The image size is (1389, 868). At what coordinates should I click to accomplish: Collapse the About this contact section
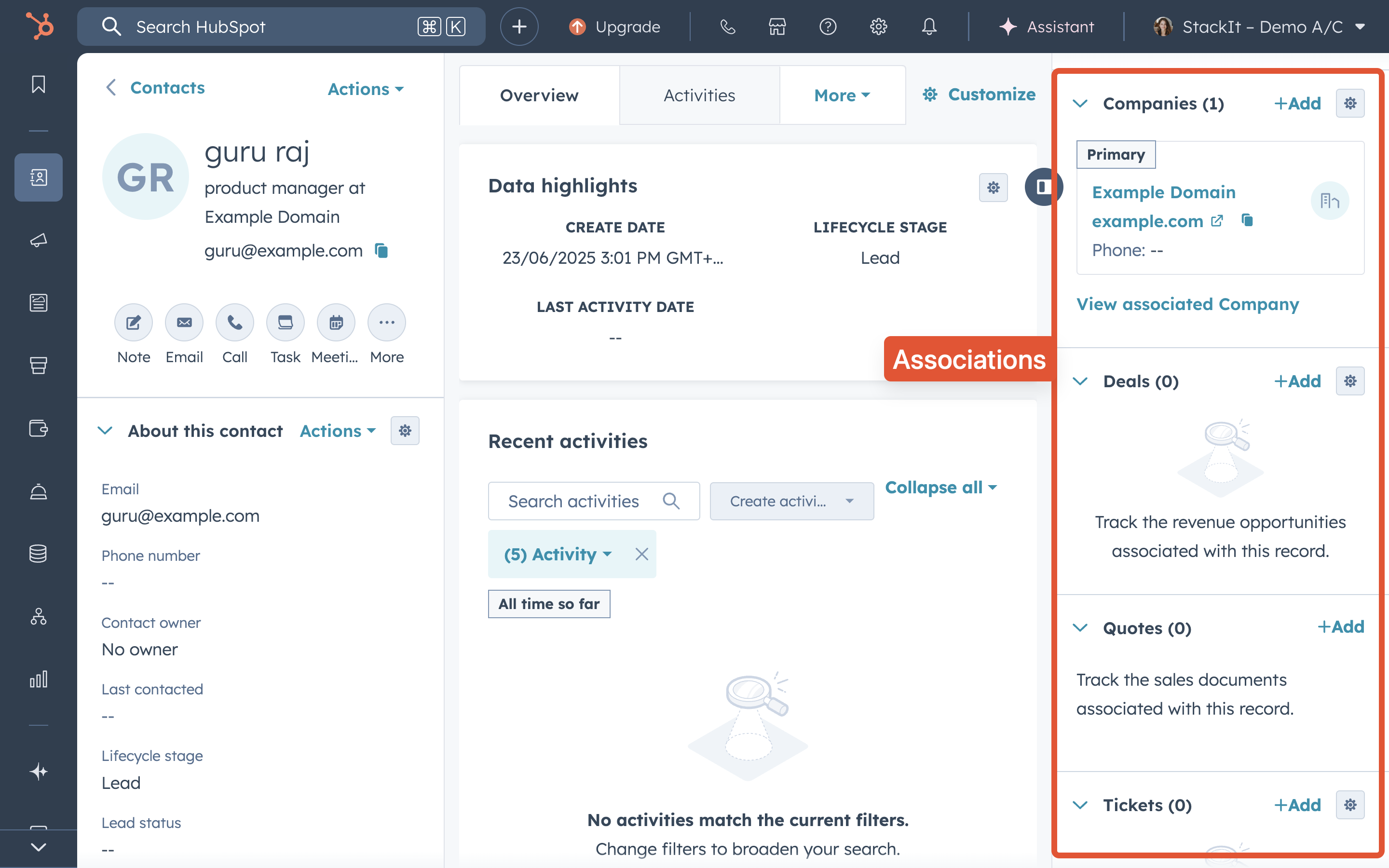click(105, 431)
